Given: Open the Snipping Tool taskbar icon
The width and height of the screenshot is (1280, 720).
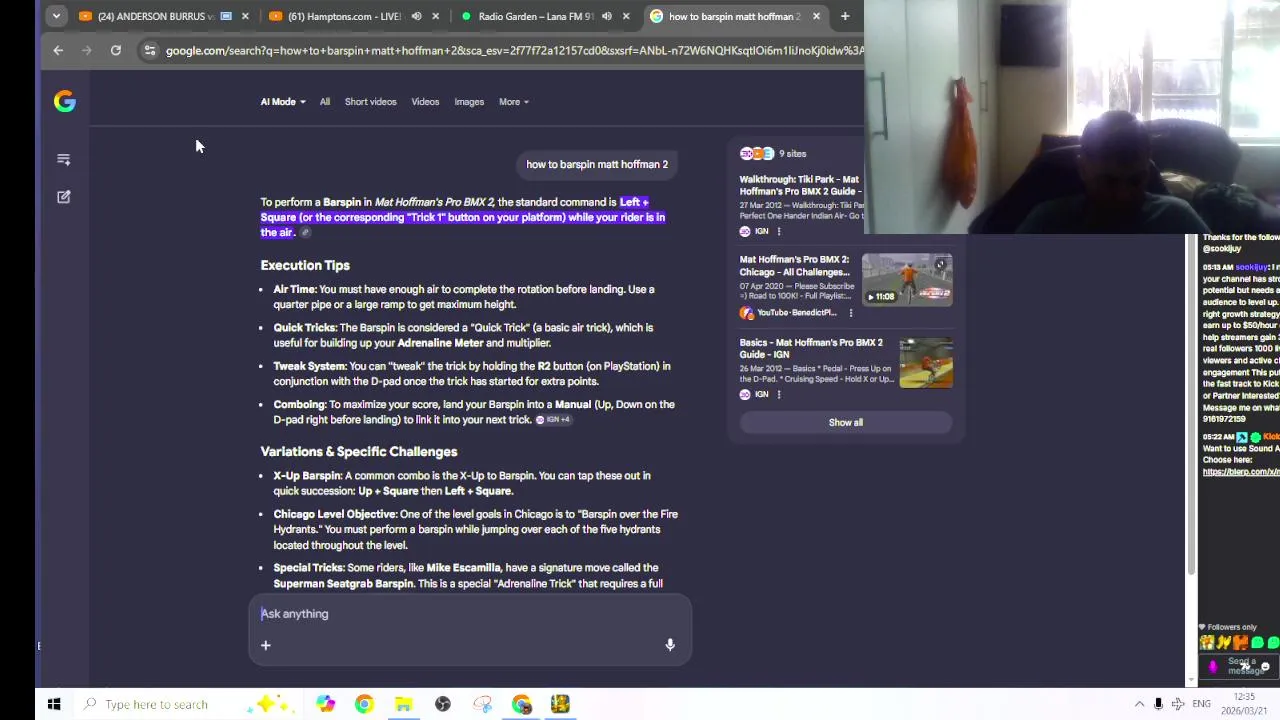Looking at the screenshot, I should click(x=482, y=704).
